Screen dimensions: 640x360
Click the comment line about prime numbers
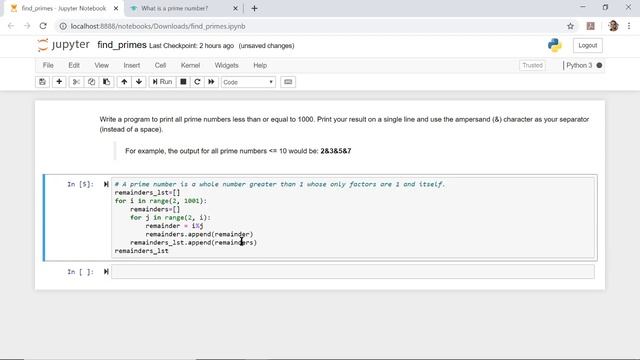[280, 184]
